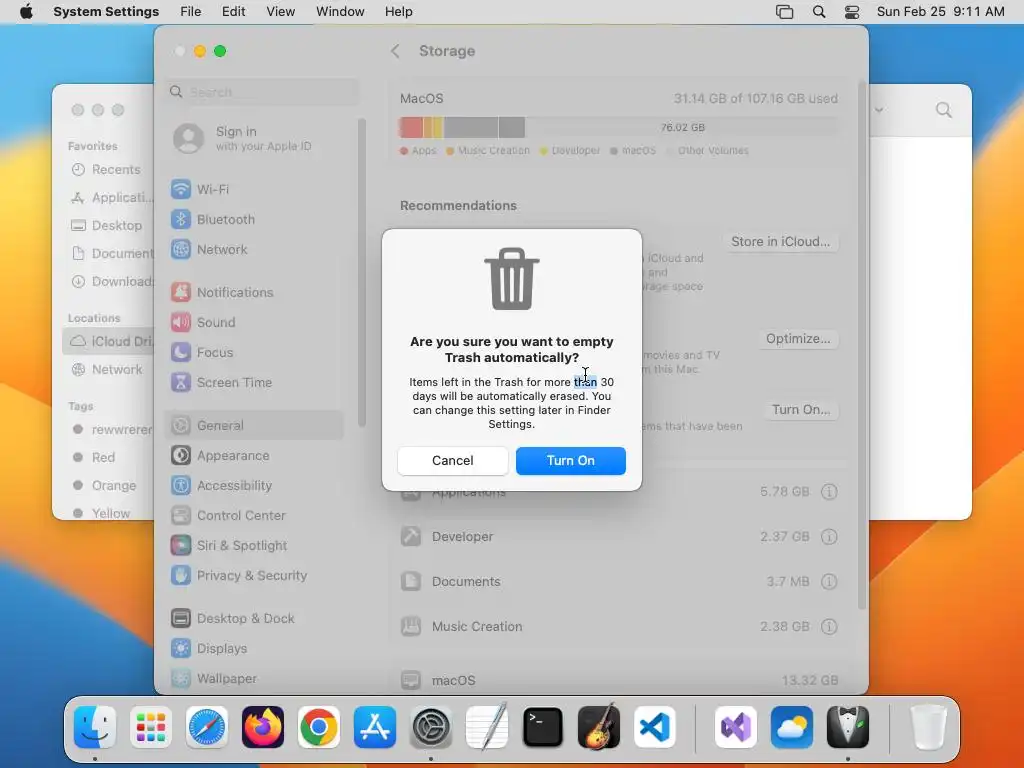Image resolution: width=1024 pixels, height=768 pixels.
Task: Click the macOS storage row label
Action: click(453, 680)
